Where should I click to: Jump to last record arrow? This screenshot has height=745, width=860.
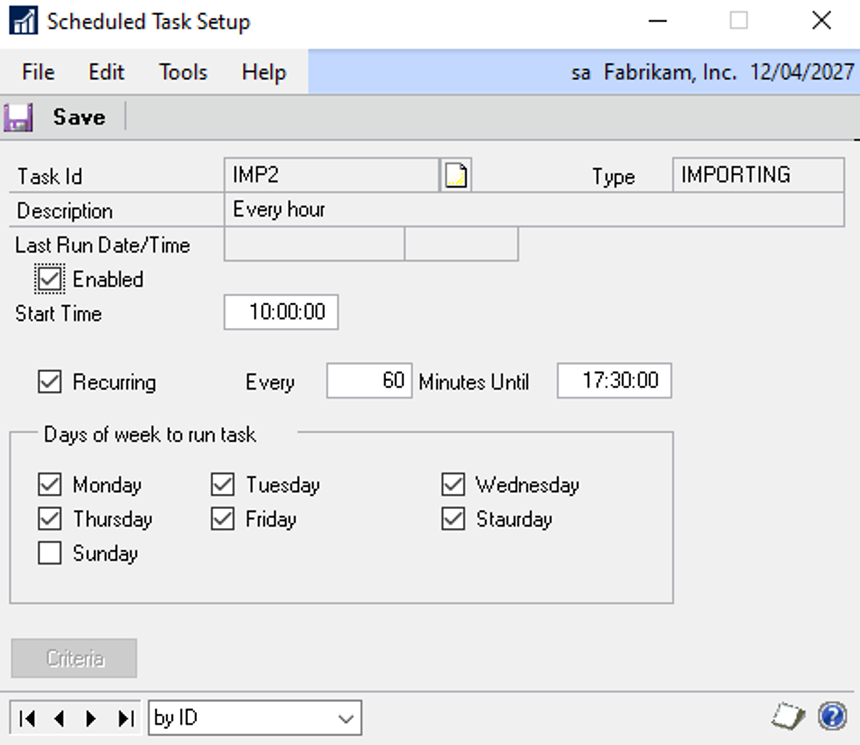click(x=125, y=718)
